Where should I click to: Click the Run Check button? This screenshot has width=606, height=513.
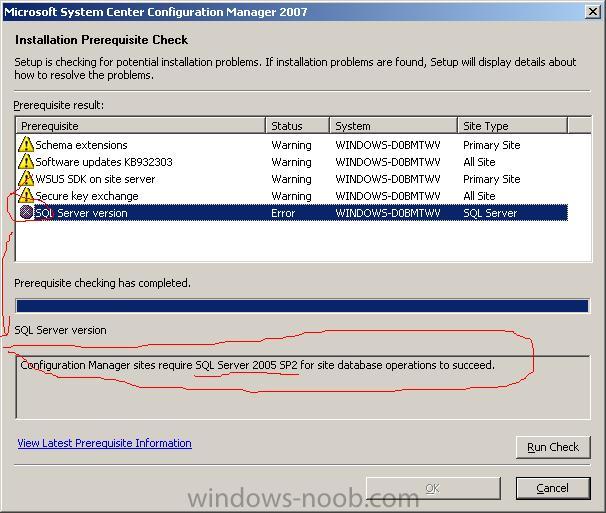click(553, 447)
